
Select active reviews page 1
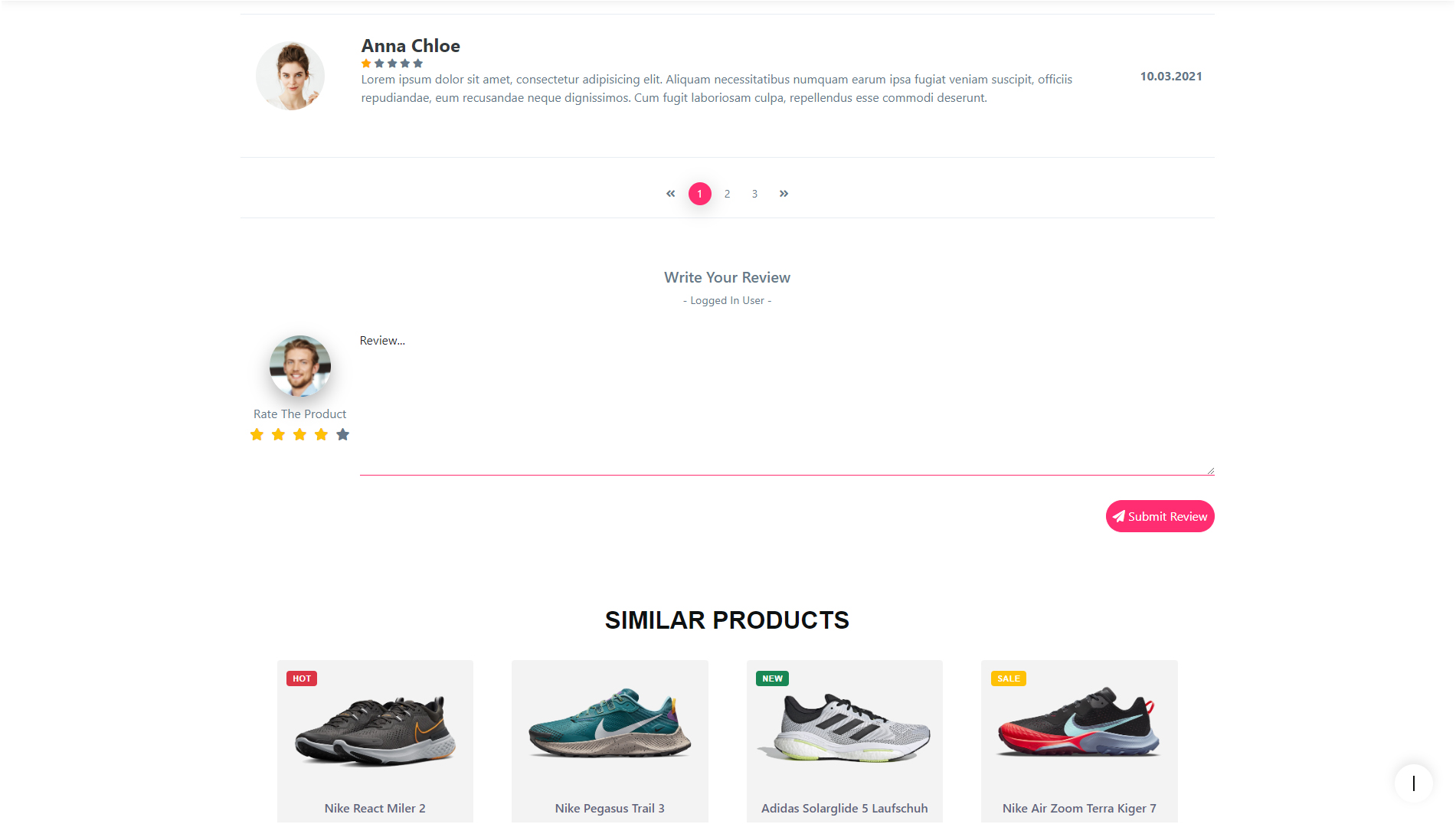(699, 194)
